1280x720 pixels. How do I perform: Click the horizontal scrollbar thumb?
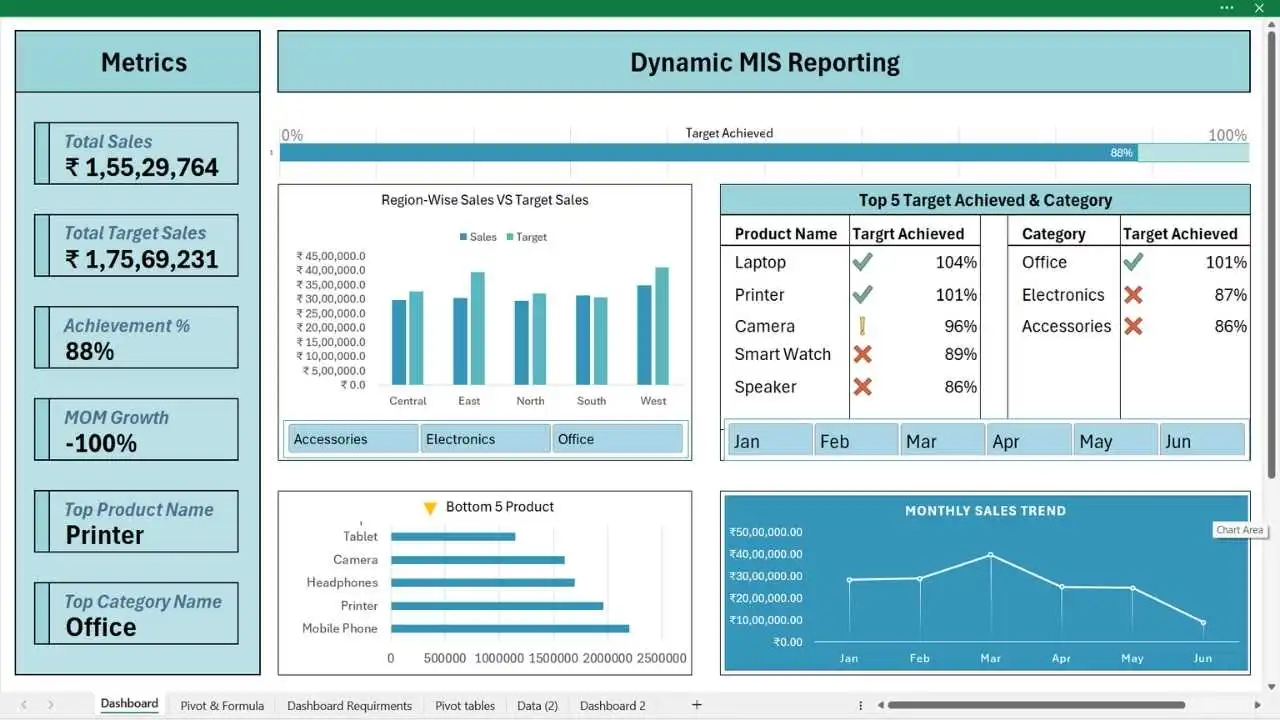pyautogui.click(x=1036, y=705)
